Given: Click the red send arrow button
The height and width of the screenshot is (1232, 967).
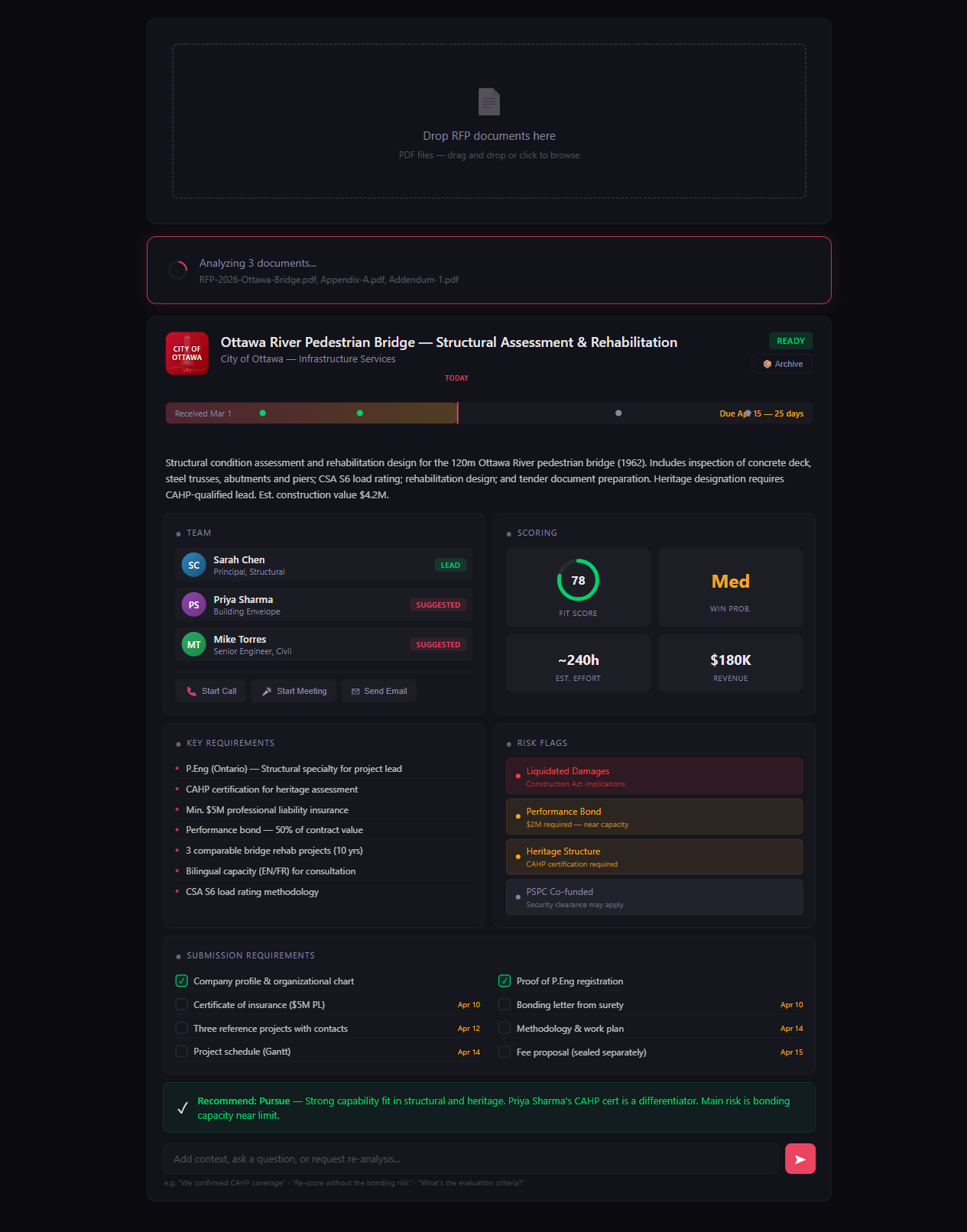Looking at the screenshot, I should click(x=800, y=1159).
